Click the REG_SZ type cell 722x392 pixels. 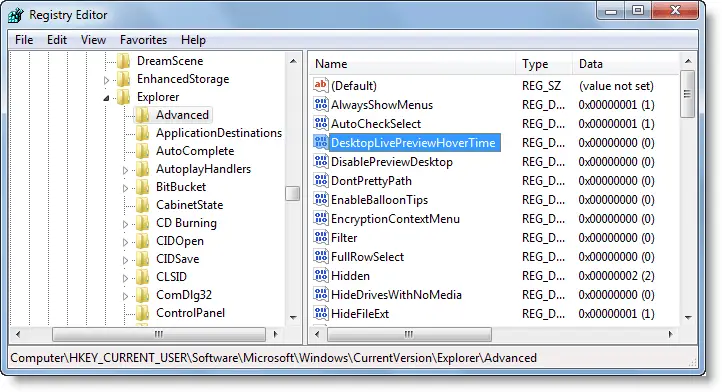pyautogui.click(x=541, y=86)
